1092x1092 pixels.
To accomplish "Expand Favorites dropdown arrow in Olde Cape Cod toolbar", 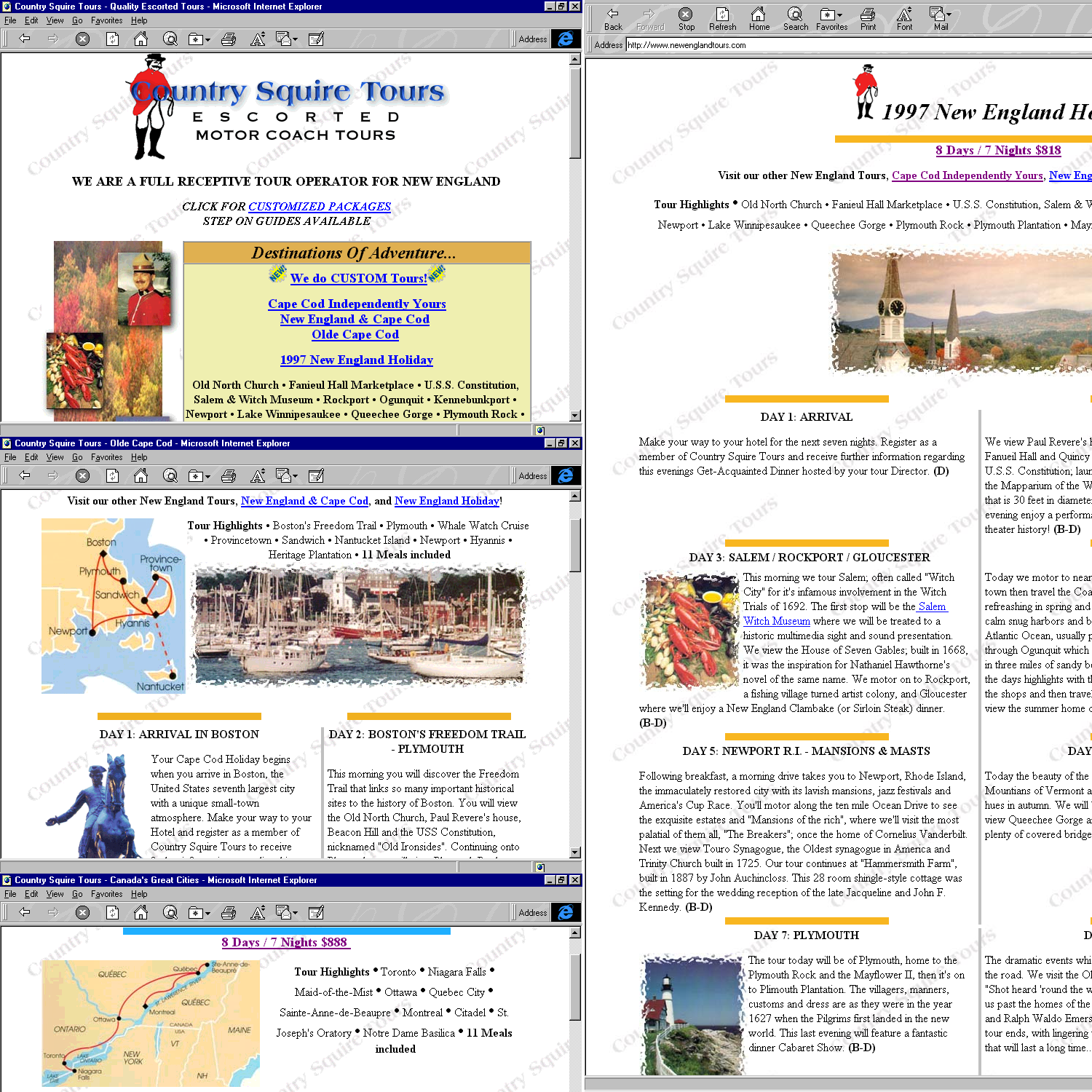I will [207, 477].
